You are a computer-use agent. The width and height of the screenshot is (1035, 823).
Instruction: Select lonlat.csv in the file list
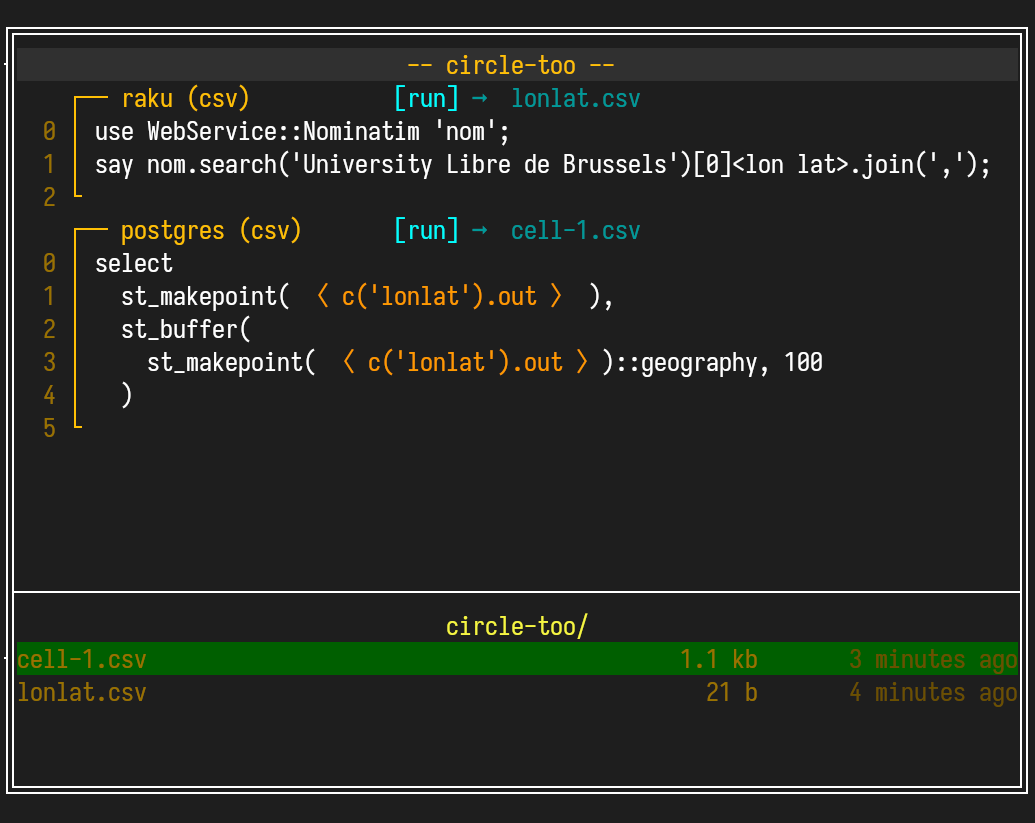pos(83,693)
